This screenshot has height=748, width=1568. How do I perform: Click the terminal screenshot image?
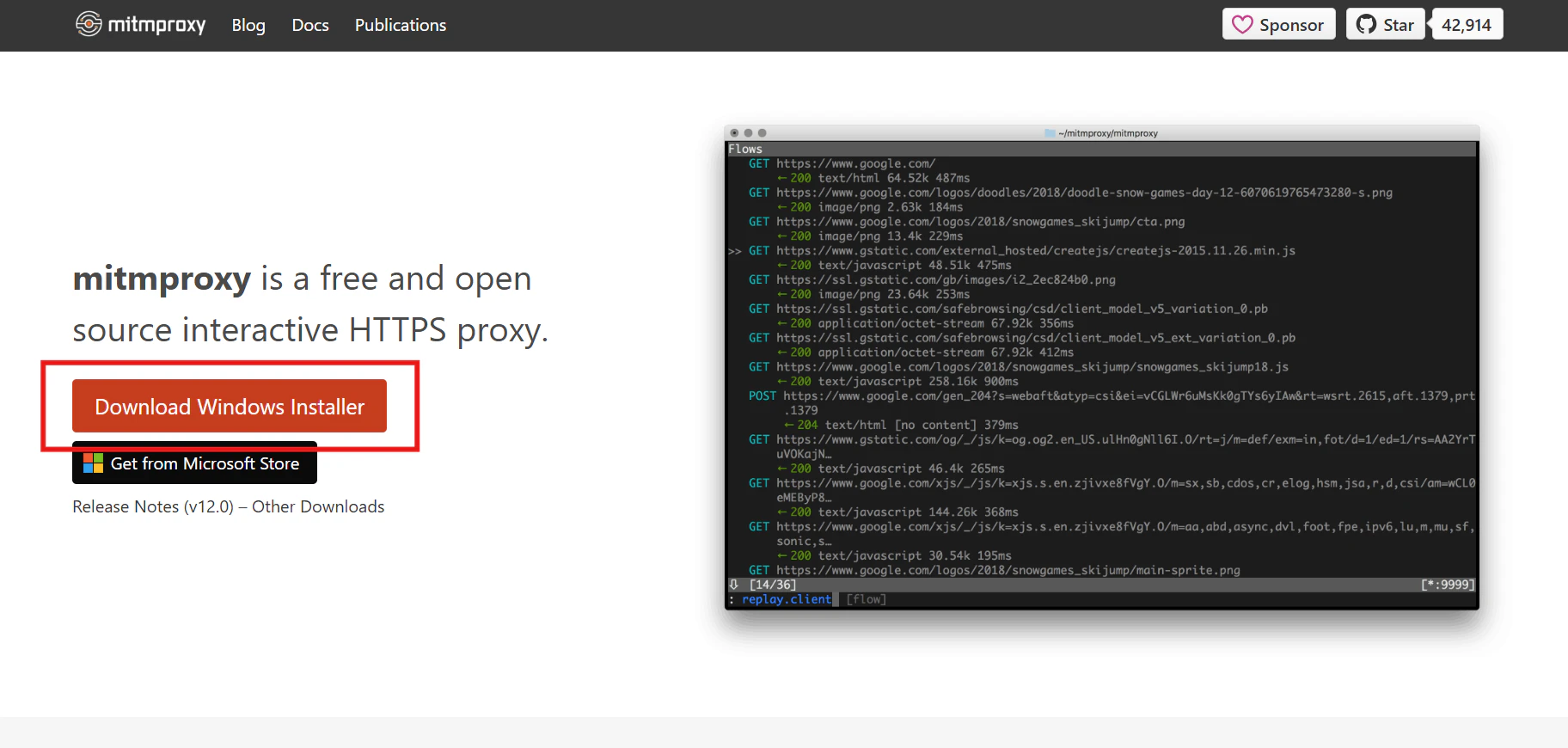pyautogui.click(x=1102, y=367)
